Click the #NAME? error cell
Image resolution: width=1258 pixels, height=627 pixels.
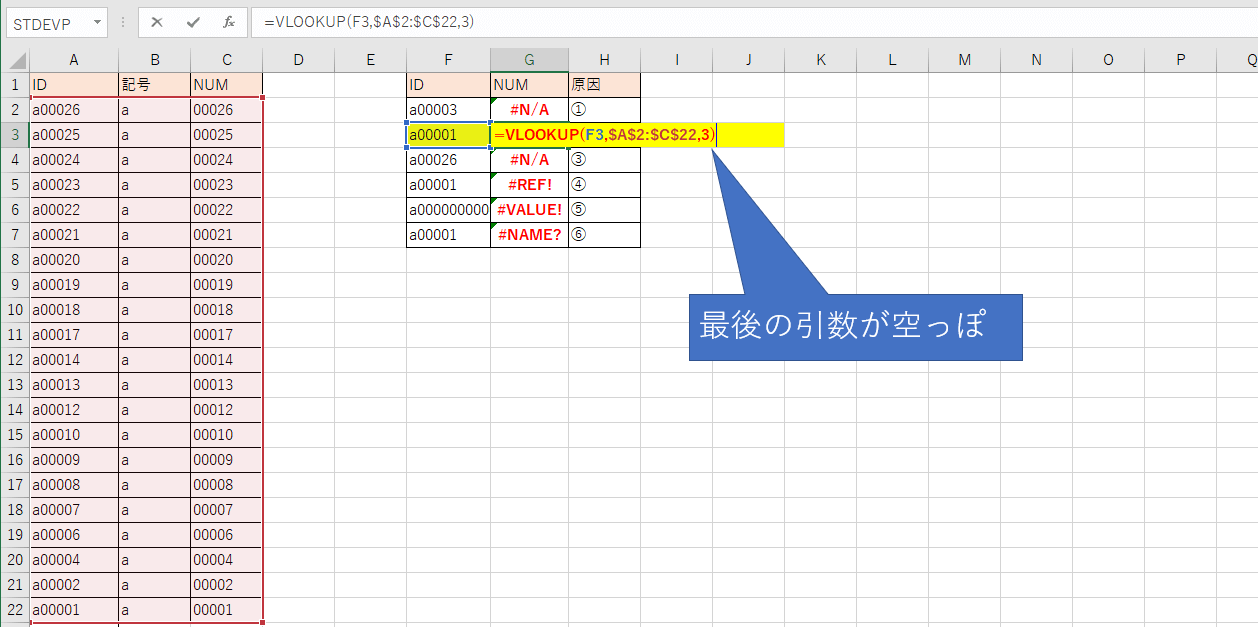(528, 234)
